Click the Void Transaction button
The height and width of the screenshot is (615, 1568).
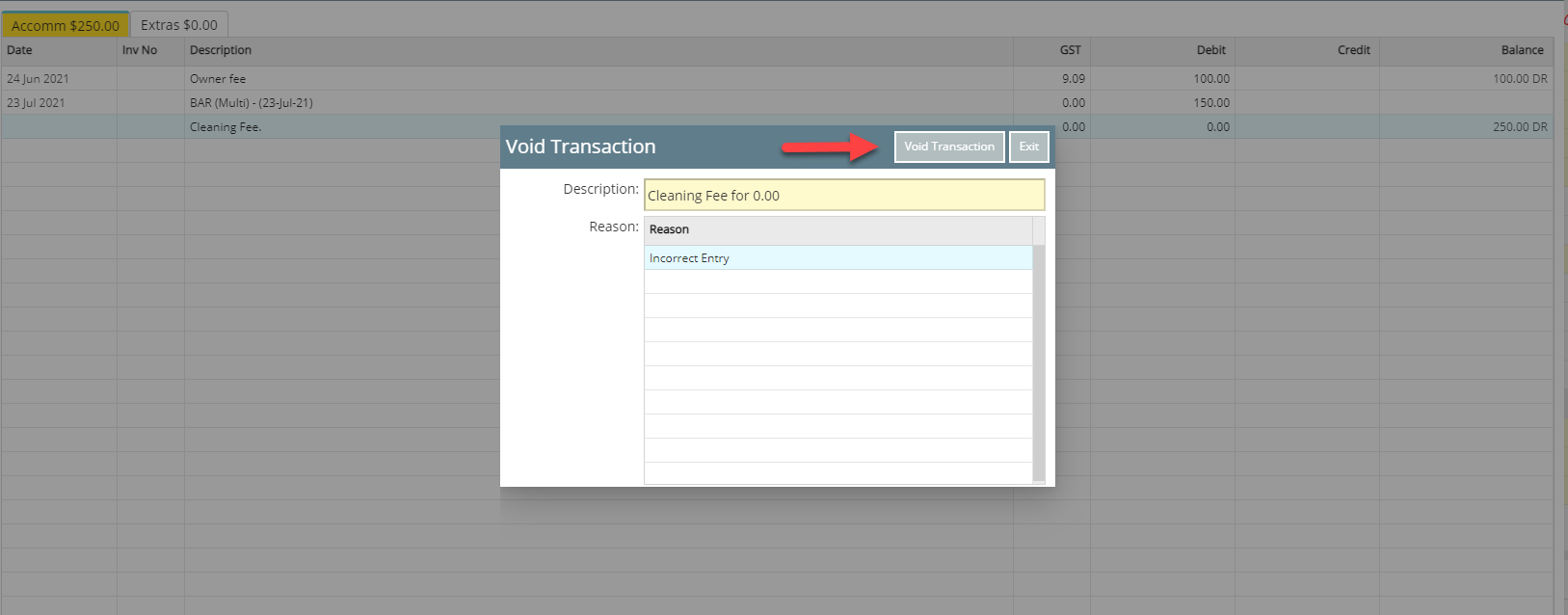tap(948, 147)
